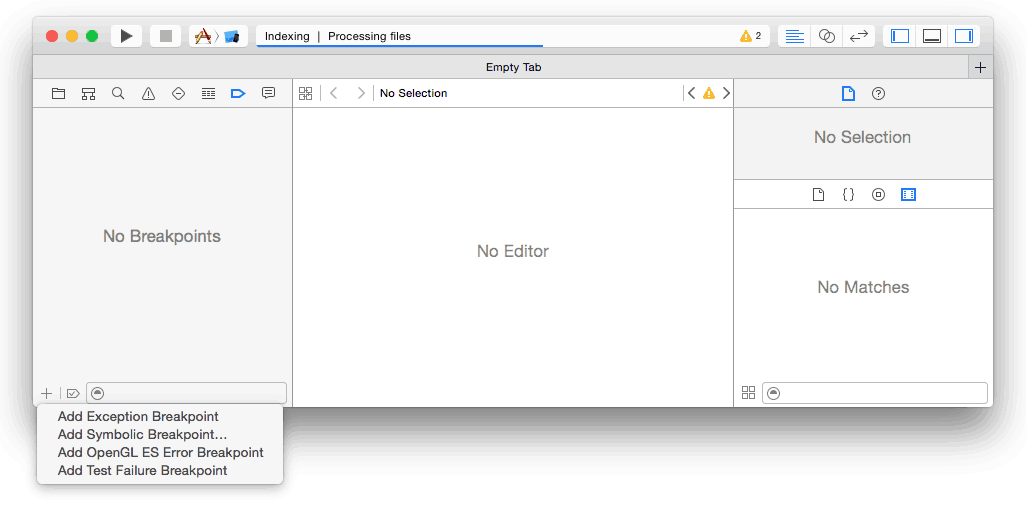The width and height of the screenshot is (1026, 523).
Task: Toggle show only enabled breakpoints filter
Action: coord(73,393)
